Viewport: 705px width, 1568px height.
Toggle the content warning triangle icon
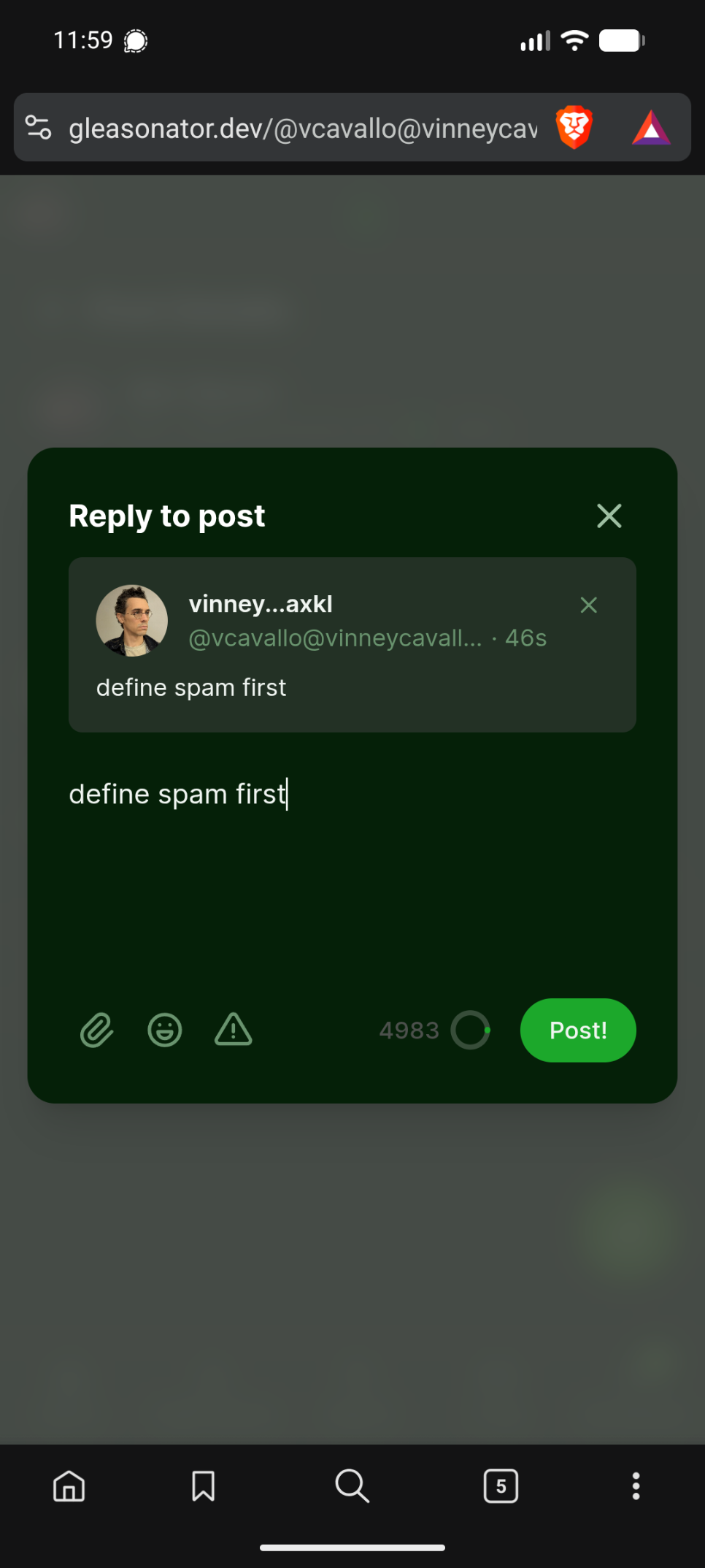click(x=234, y=1030)
